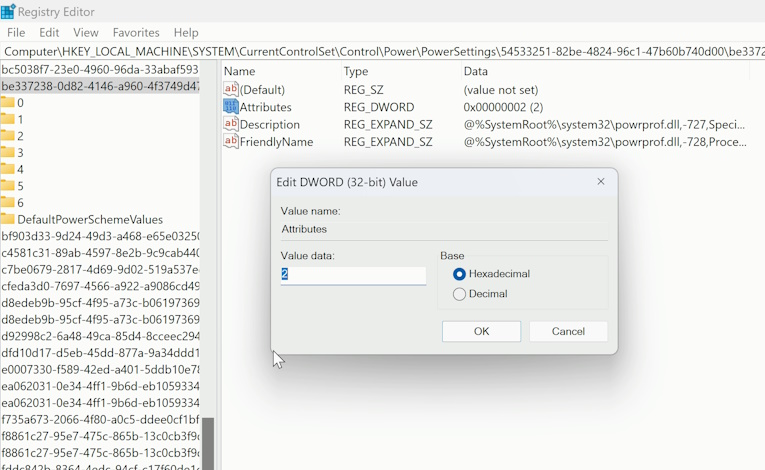Click the Value name field showing Attributes
This screenshot has width=765, height=470.
click(444, 229)
